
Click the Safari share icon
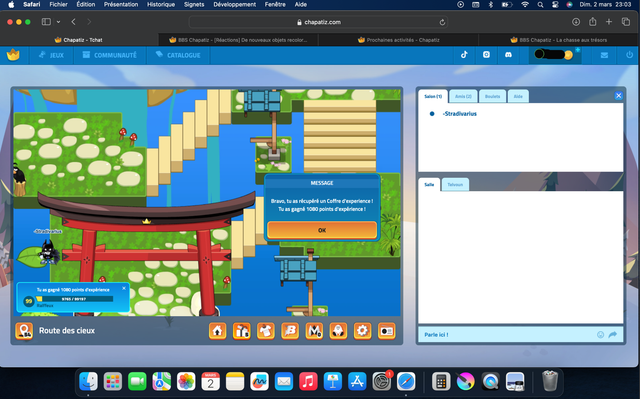[592, 22]
